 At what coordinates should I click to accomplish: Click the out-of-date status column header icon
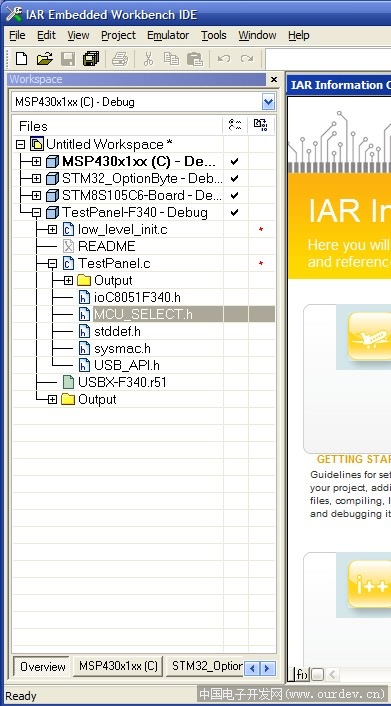[x=260, y=125]
